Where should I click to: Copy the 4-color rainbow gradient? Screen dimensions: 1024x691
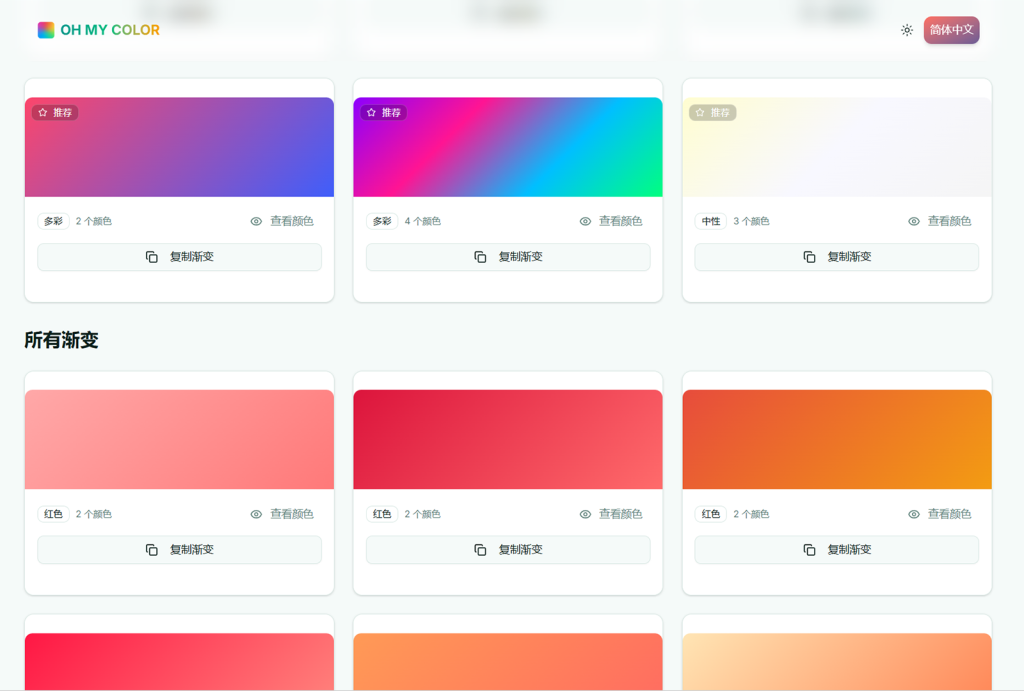pos(508,257)
